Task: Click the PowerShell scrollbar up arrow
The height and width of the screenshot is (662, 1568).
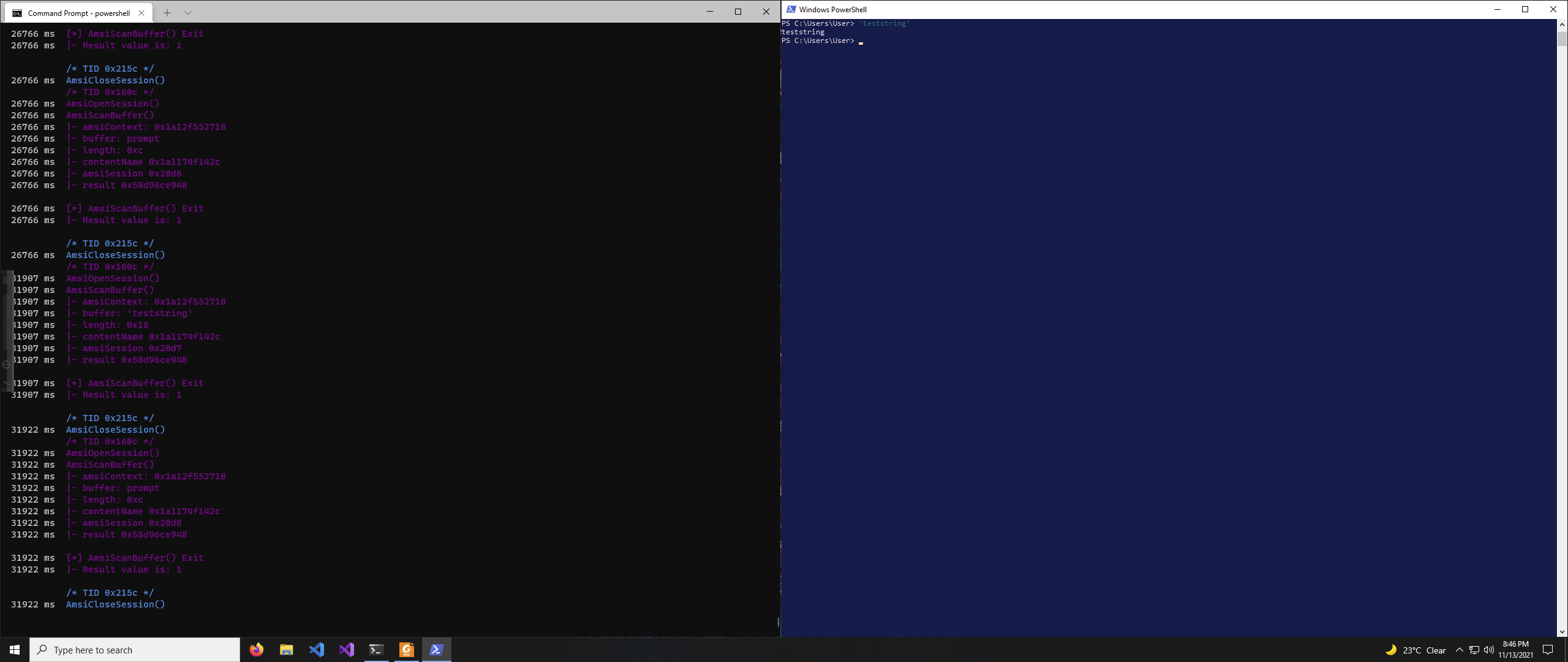Action: click(1562, 25)
